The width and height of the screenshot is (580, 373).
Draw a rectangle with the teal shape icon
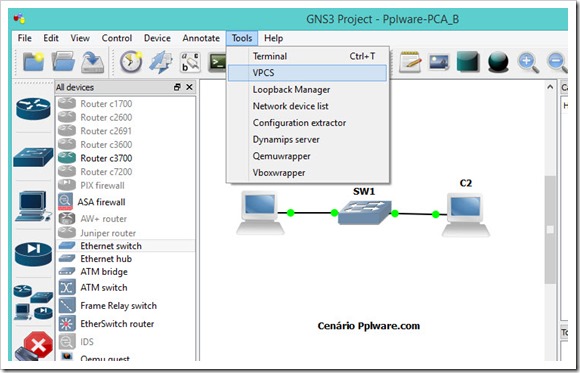coord(468,62)
